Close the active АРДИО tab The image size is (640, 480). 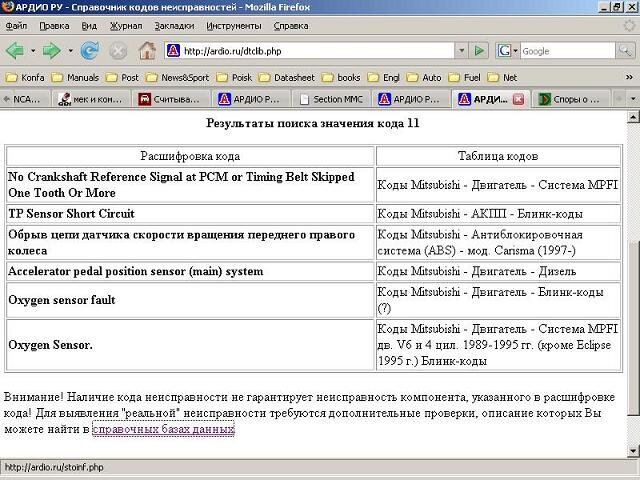518,99
